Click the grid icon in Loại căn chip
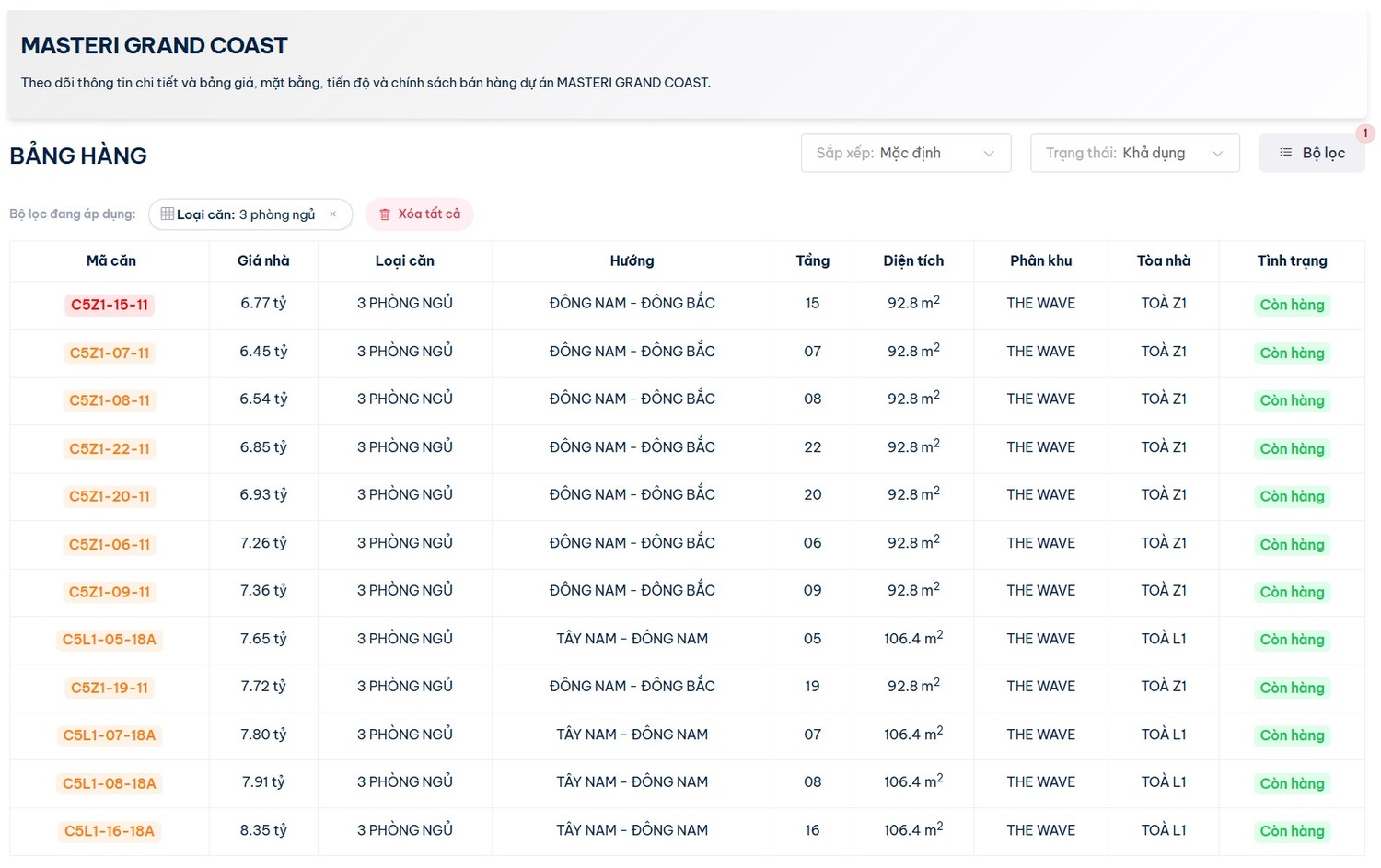1381x868 pixels. click(x=167, y=214)
